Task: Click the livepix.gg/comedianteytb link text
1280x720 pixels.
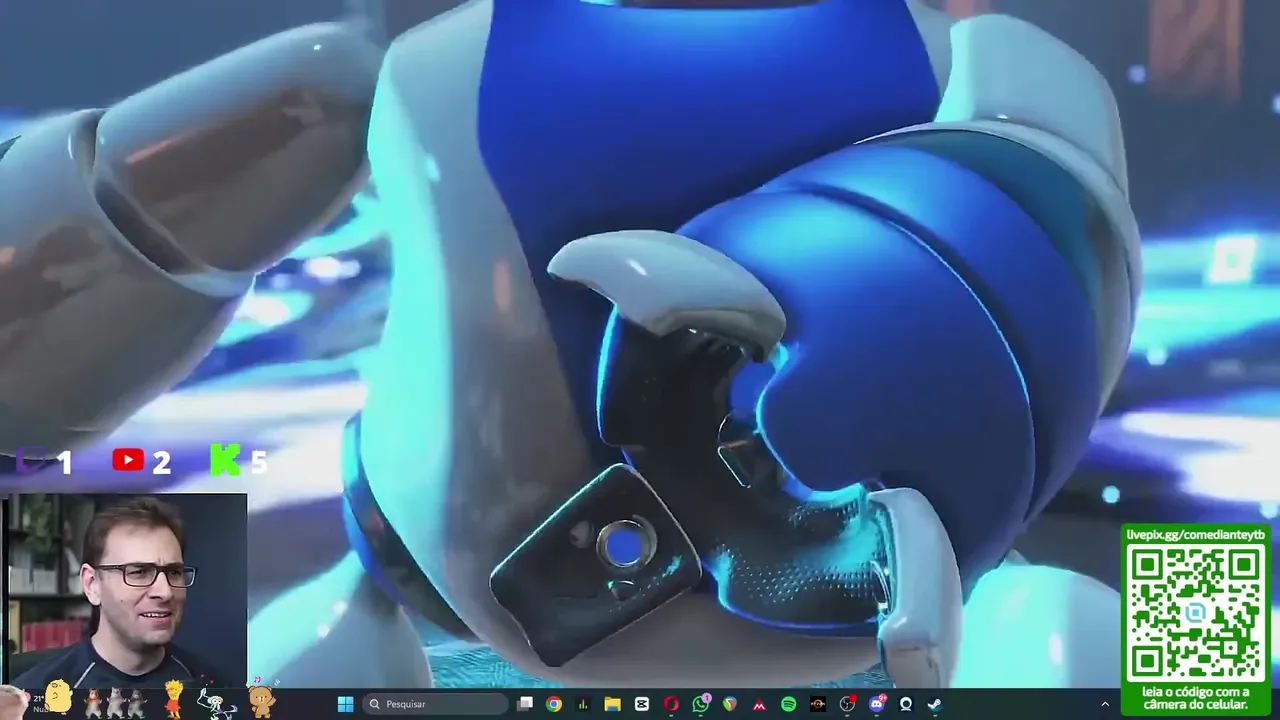Action: (x=1196, y=535)
